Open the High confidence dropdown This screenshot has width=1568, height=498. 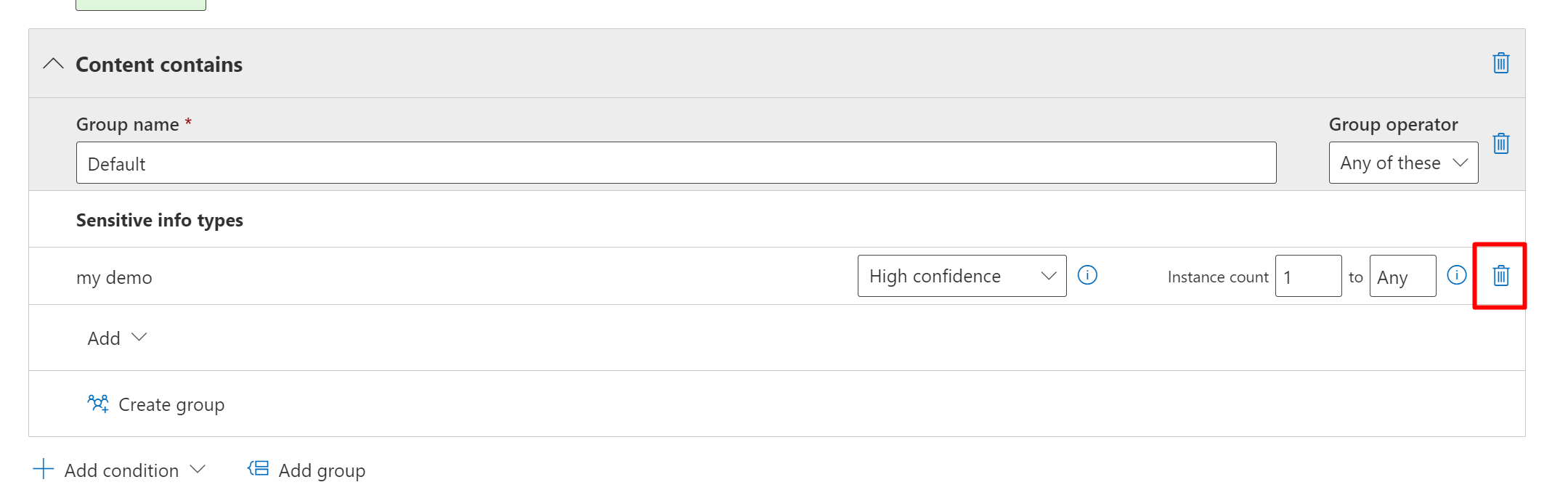pyautogui.click(x=962, y=276)
